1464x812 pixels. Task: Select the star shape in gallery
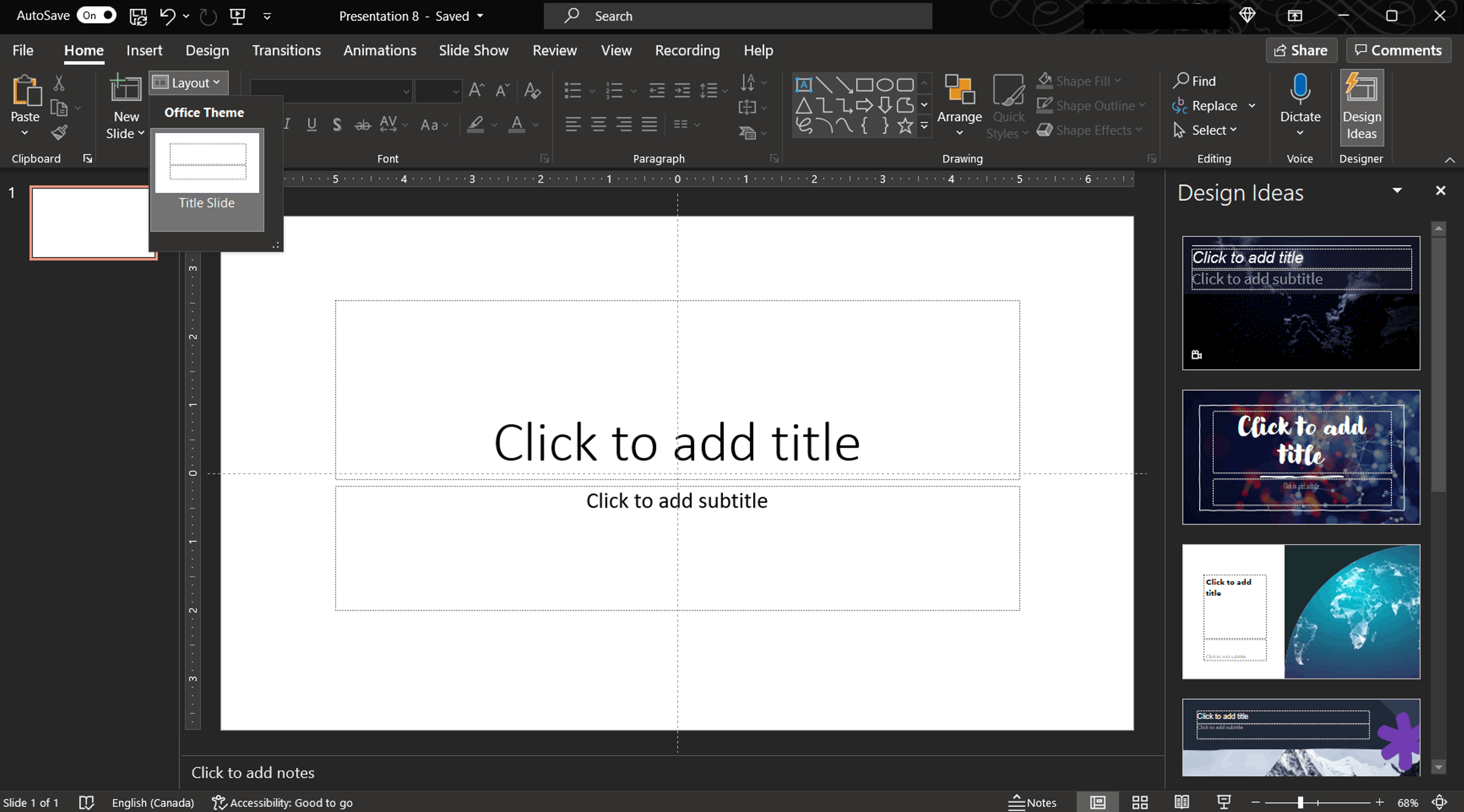point(905,126)
